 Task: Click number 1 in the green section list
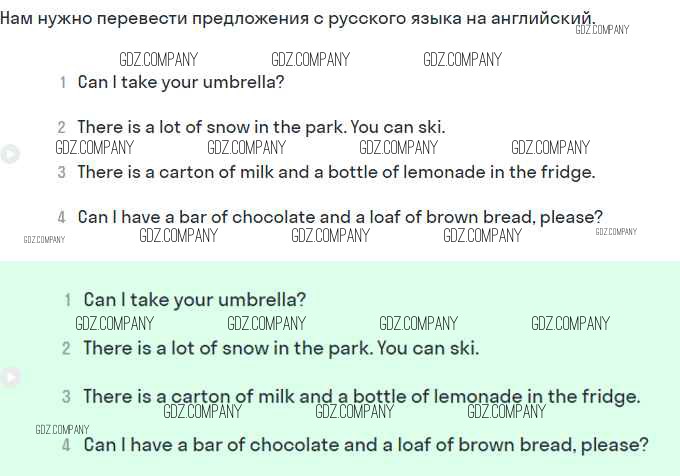click(68, 300)
